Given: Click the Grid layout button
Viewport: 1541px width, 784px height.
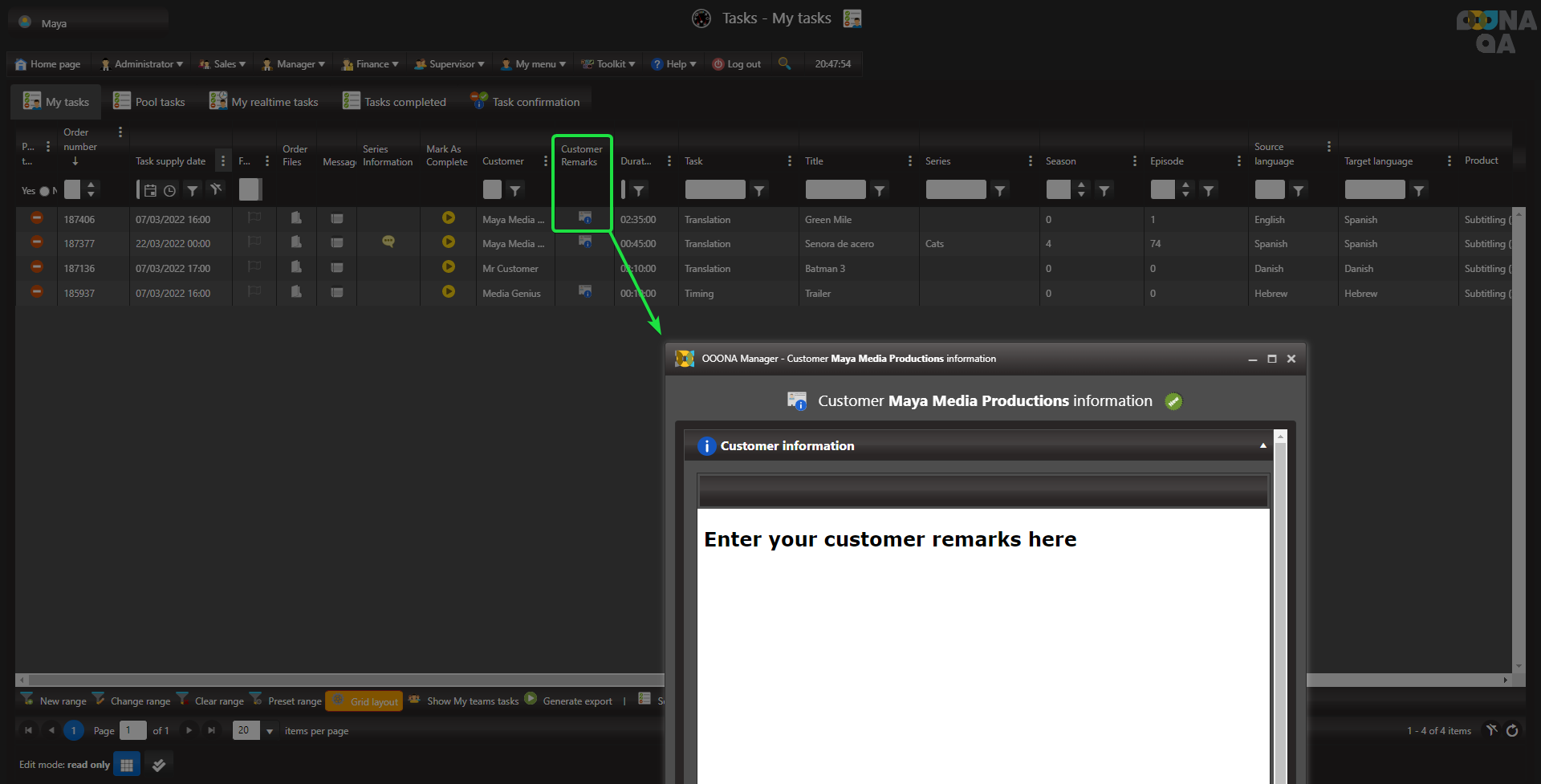Looking at the screenshot, I should point(364,701).
